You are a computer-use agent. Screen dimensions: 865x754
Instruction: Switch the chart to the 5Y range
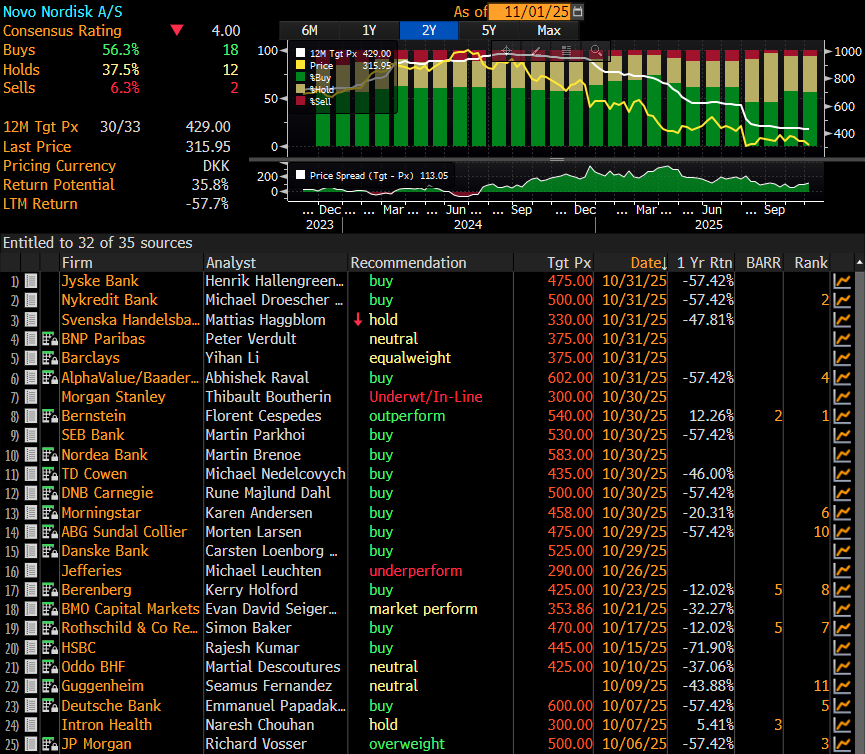pyautogui.click(x=489, y=30)
